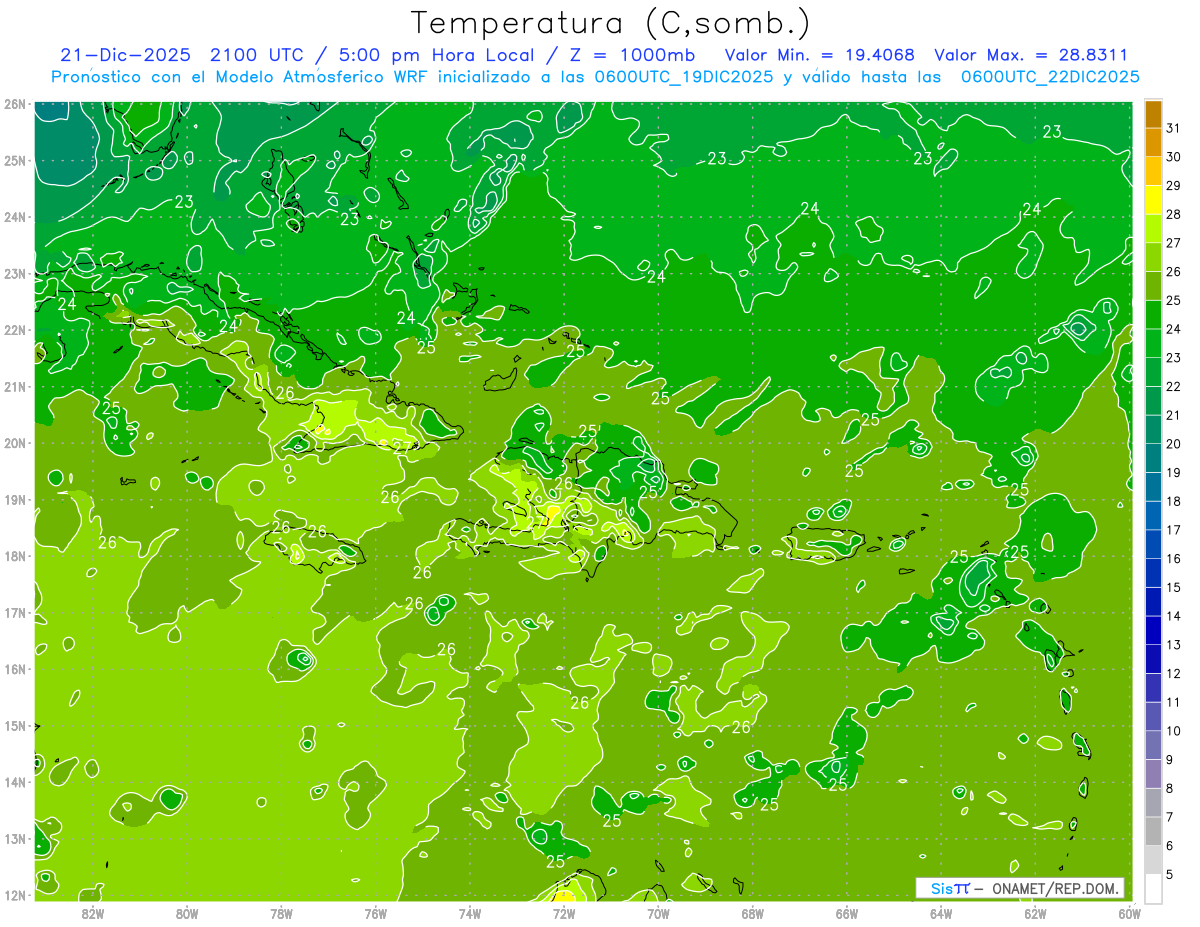Click the "ONAMET/REP.DOM." credit label
Image resolution: width=1200 pixels, height=927 pixels.
click(x=1057, y=888)
